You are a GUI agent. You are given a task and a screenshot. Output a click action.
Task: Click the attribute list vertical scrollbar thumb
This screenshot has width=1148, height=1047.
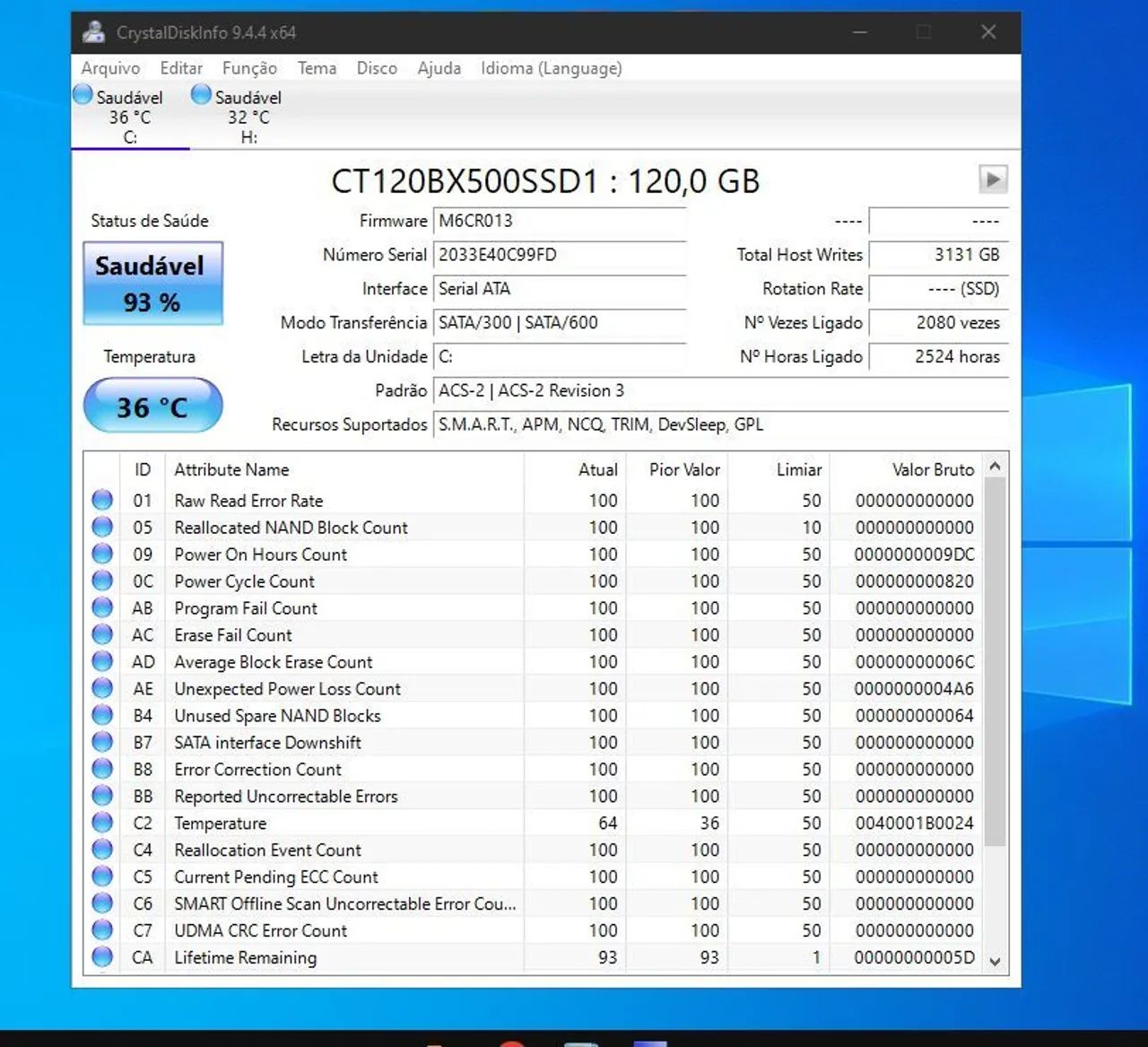[995, 661]
